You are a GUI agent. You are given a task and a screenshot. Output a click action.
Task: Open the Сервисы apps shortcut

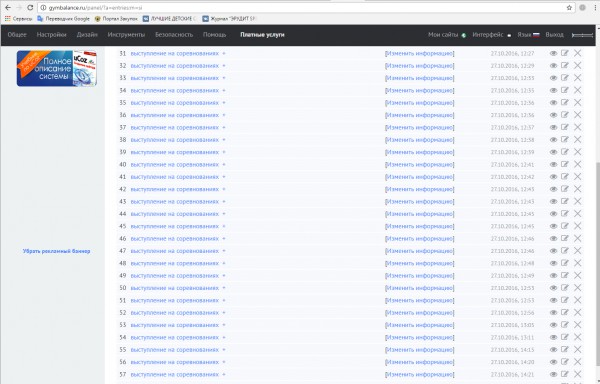click(x=18, y=18)
